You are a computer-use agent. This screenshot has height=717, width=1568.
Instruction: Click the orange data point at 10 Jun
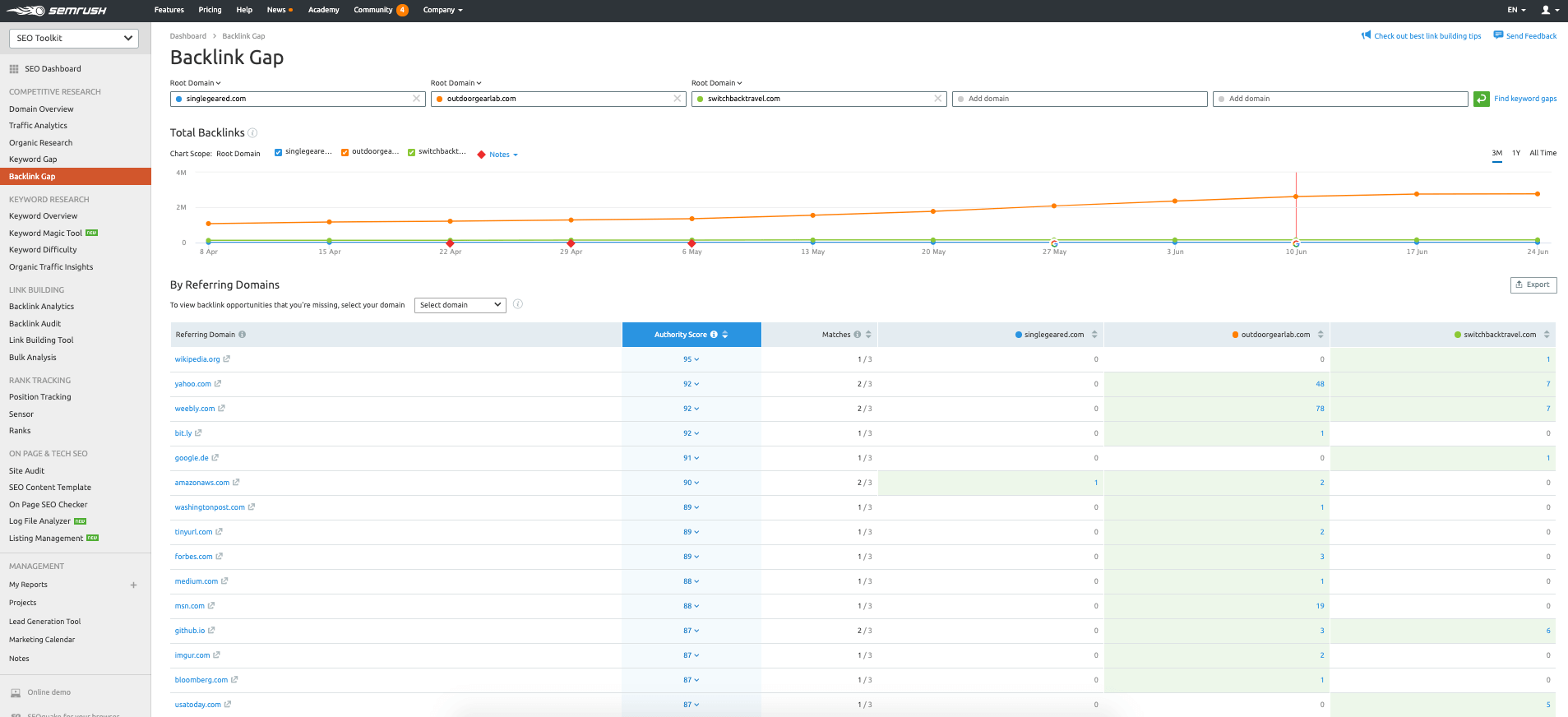click(x=1296, y=197)
